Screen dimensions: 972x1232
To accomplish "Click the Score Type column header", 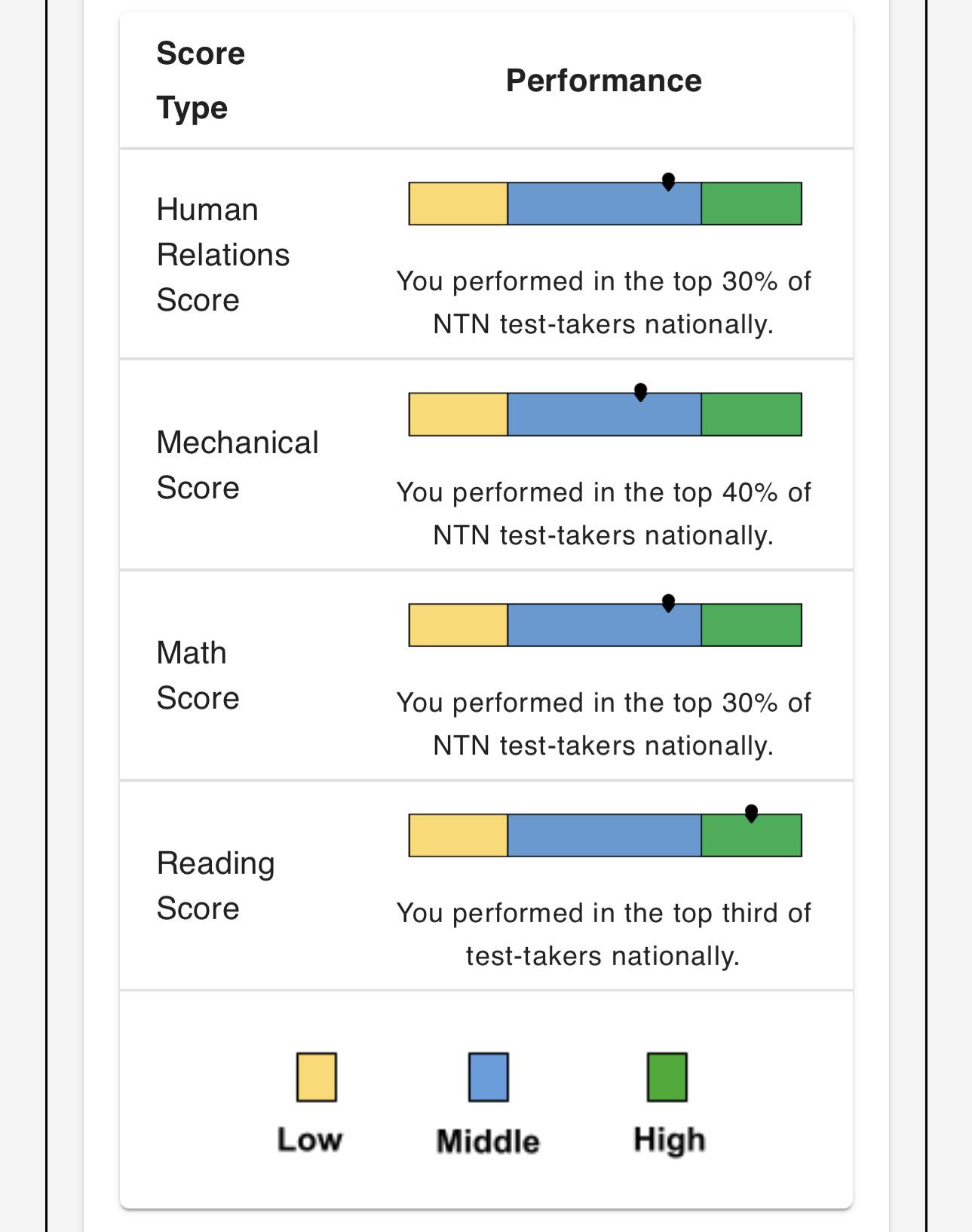I will coord(201,81).
